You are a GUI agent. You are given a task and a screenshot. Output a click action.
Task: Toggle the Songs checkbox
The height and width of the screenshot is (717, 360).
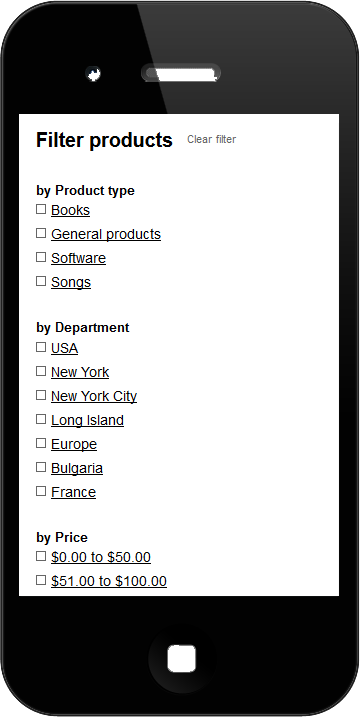[41, 281]
